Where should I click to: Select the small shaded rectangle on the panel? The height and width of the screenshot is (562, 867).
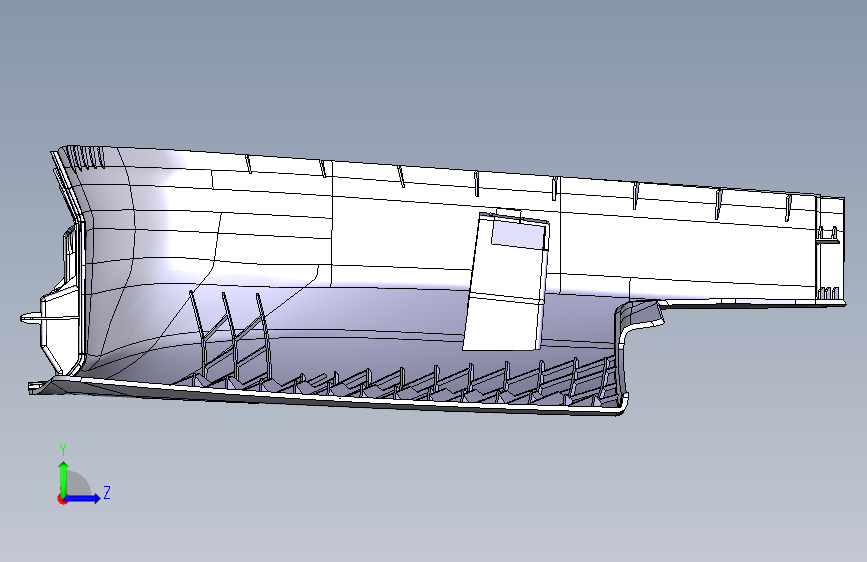click(x=518, y=236)
